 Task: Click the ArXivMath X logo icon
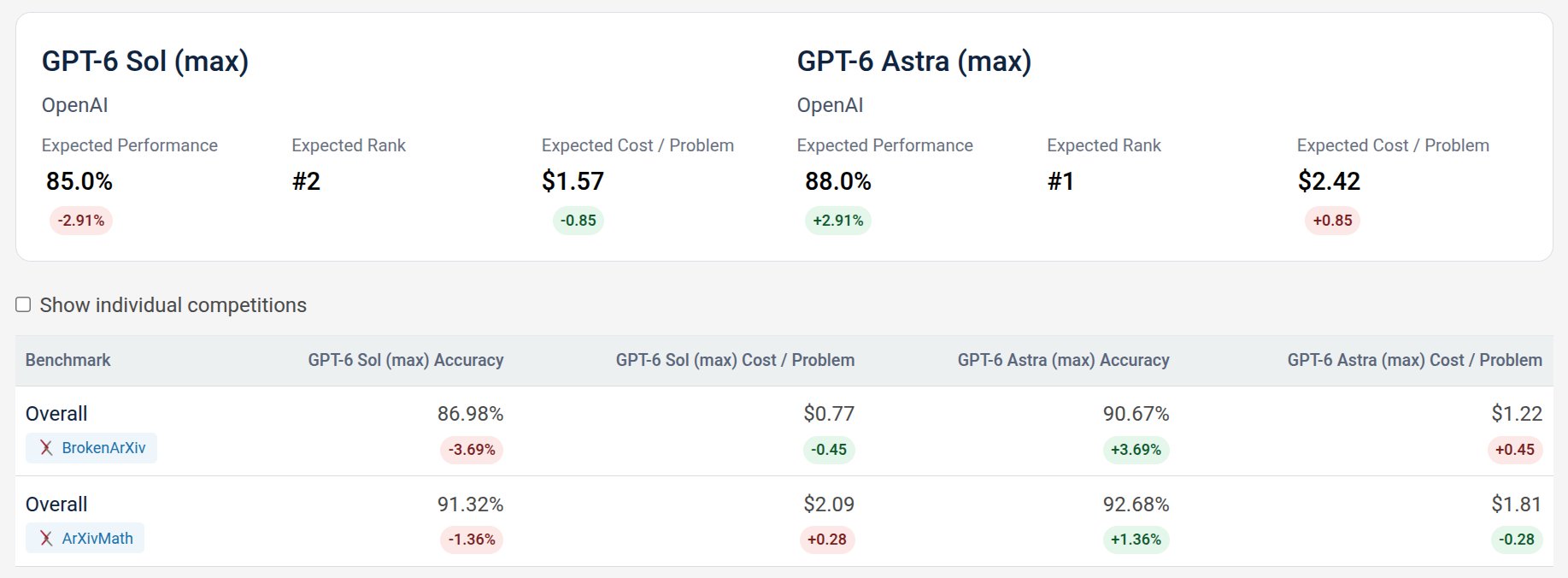click(x=46, y=539)
